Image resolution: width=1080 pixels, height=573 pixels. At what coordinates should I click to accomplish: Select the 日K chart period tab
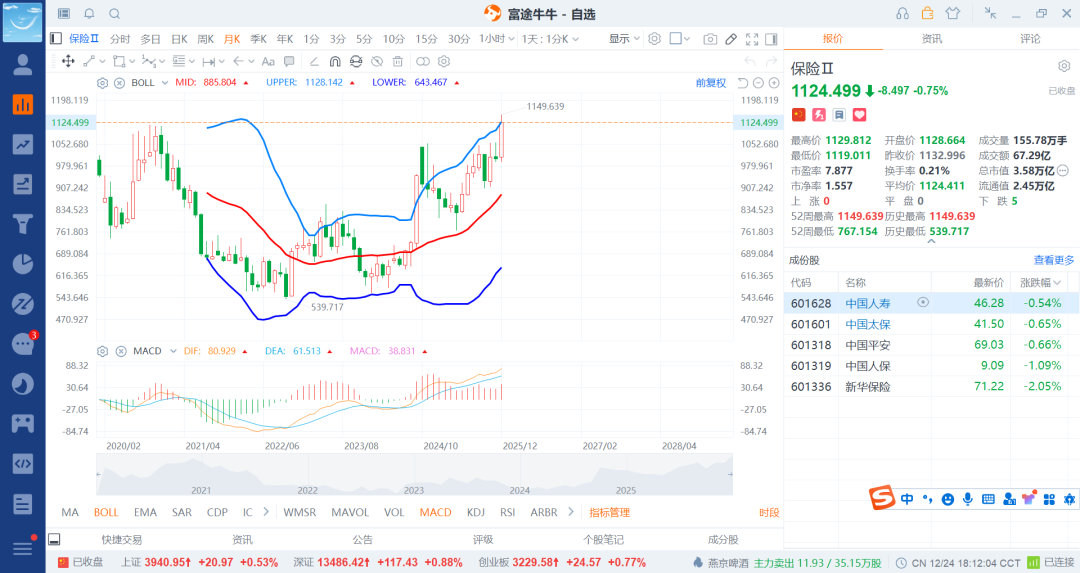click(179, 39)
